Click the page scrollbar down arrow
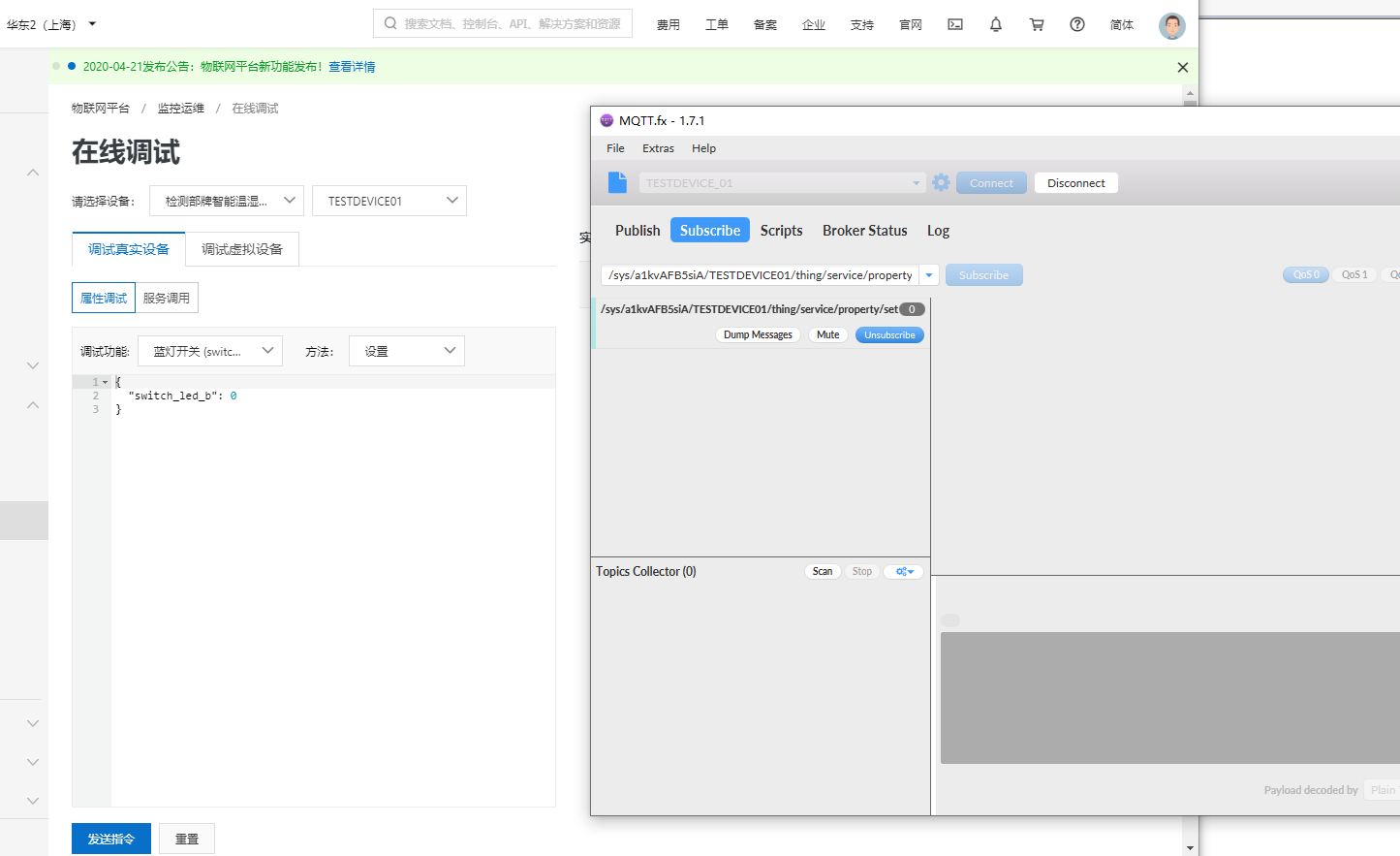 1190,848
